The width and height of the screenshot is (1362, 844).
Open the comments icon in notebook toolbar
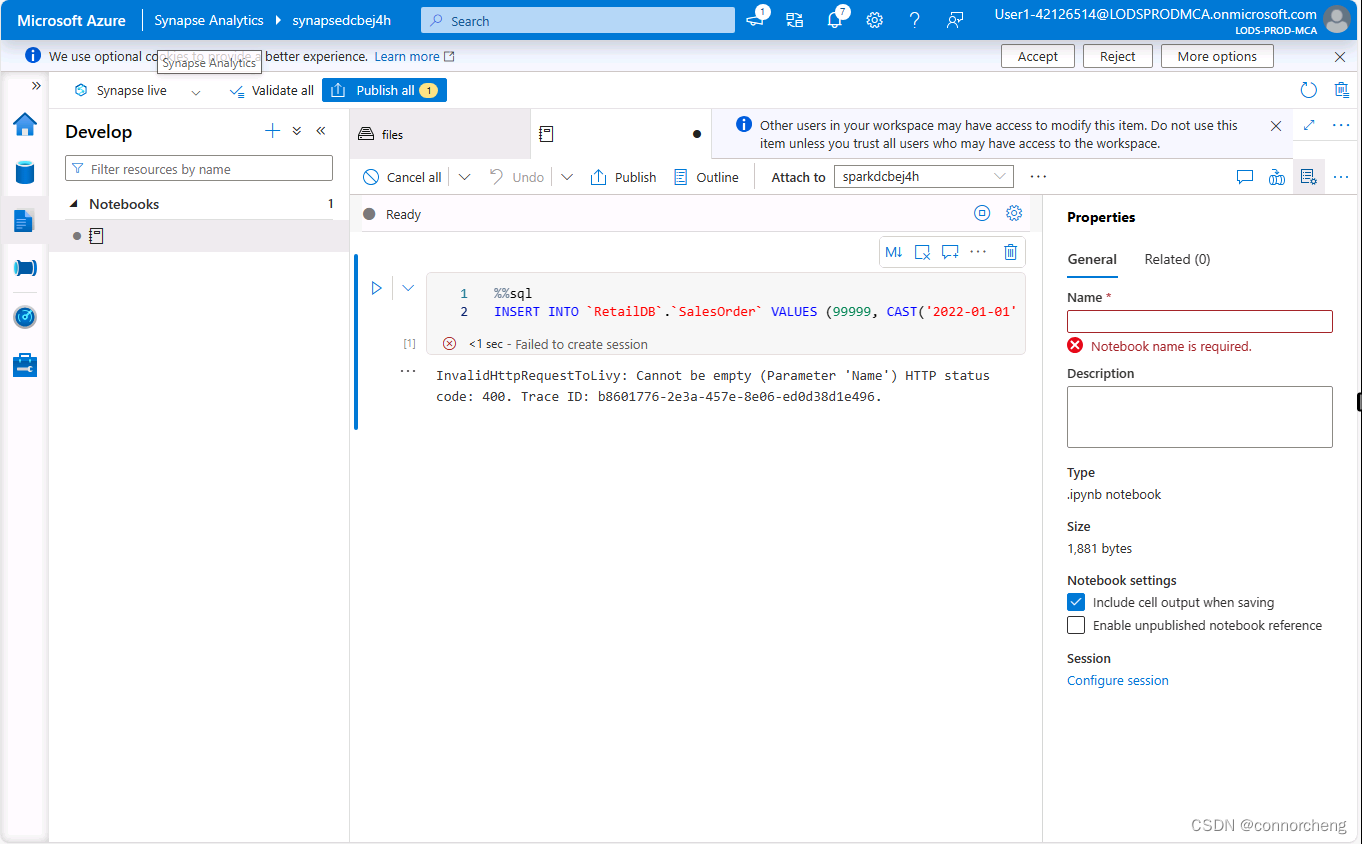[x=1245, y=177]
